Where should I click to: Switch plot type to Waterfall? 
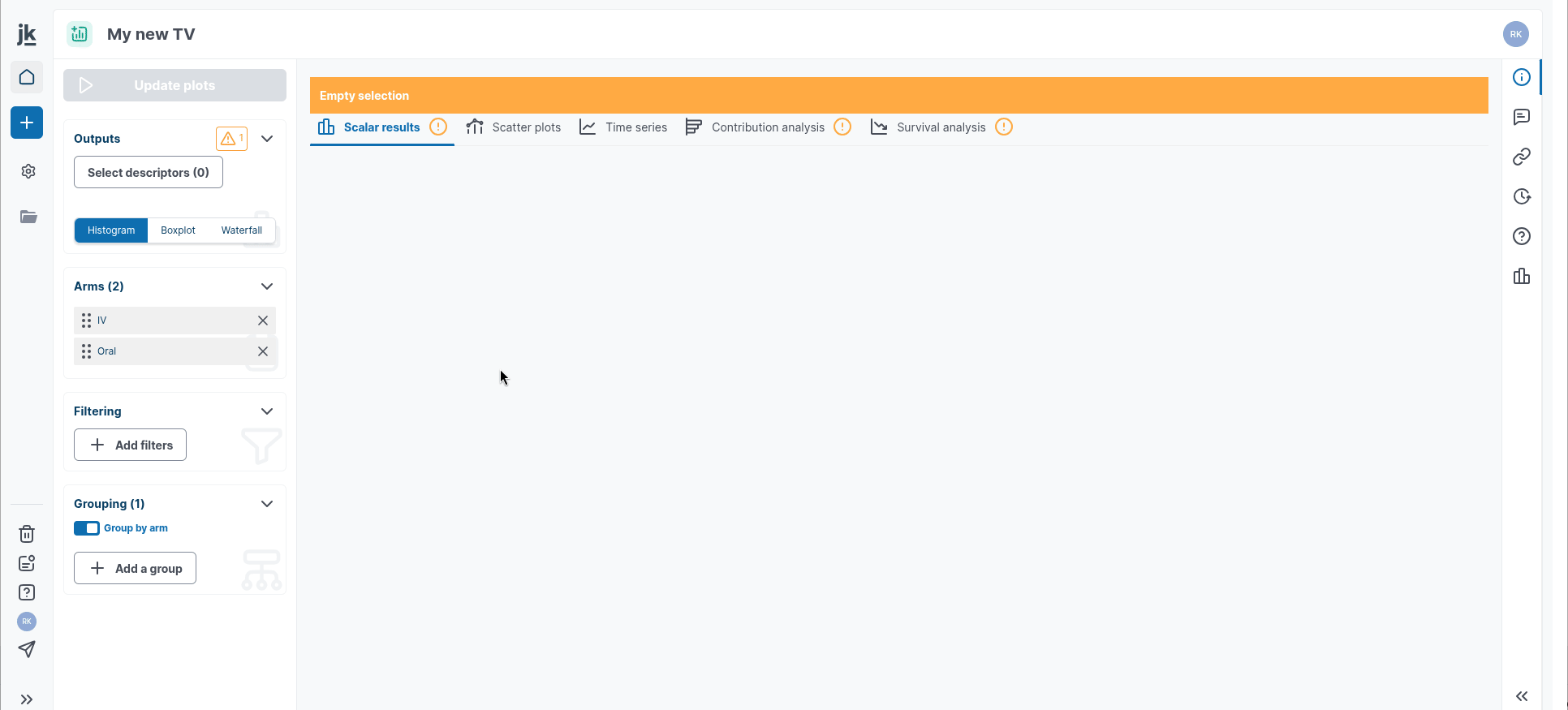coord(241,230)
